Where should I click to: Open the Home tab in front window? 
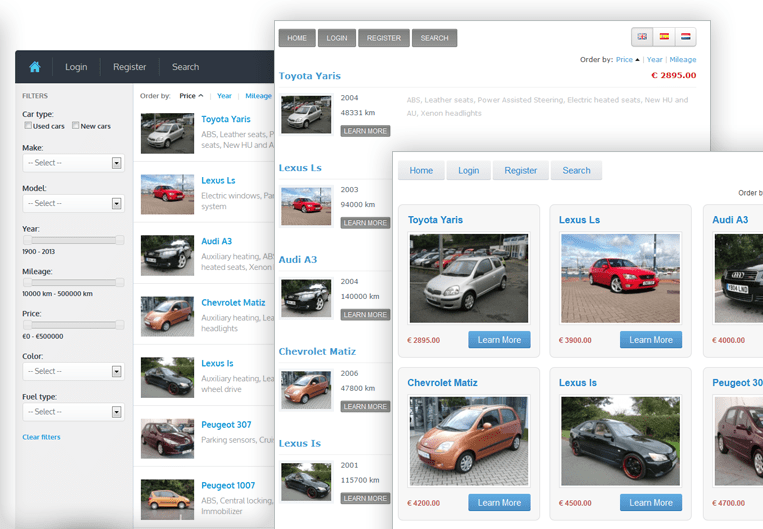[x=421, y=170]
